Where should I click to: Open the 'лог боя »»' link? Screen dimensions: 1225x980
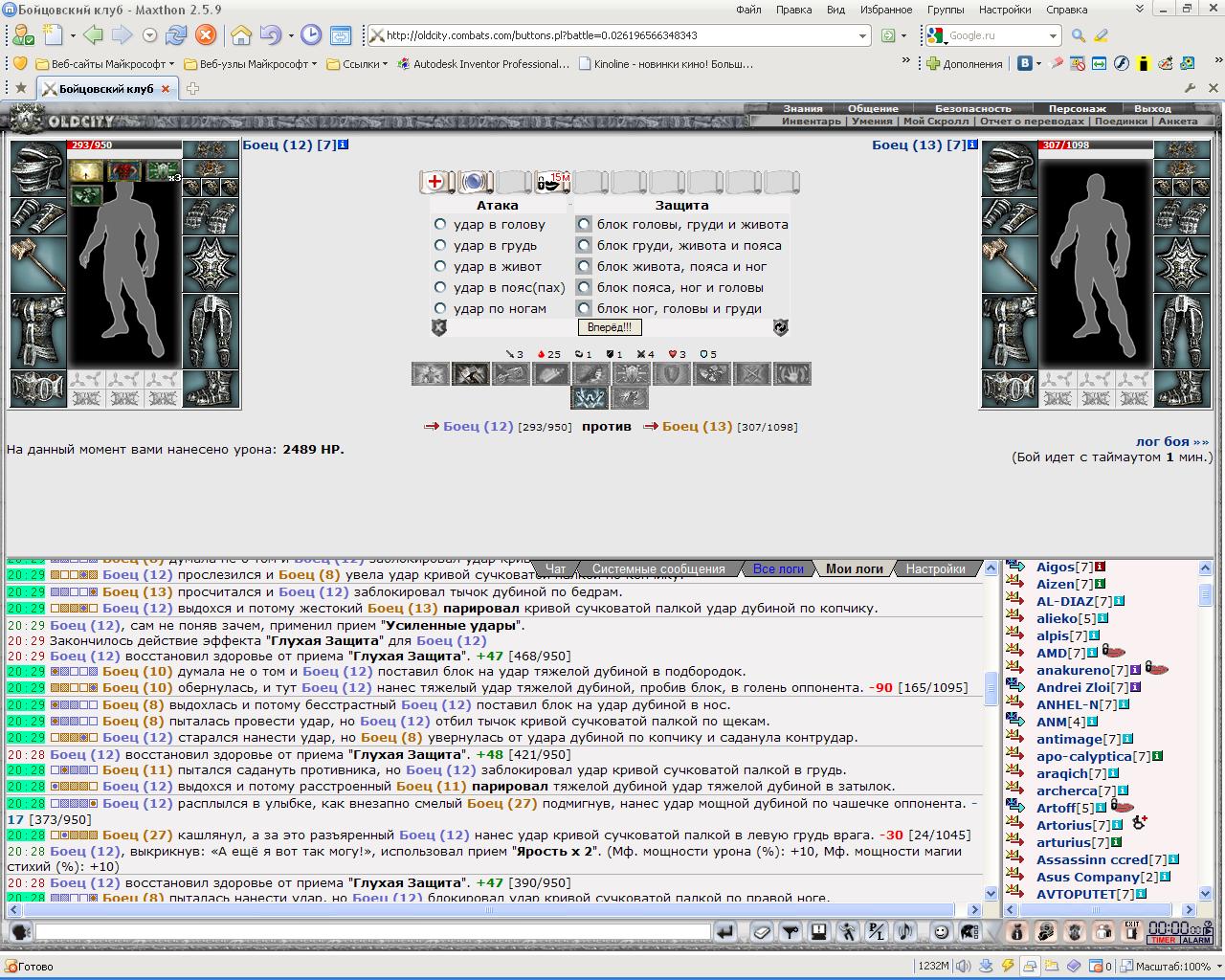1172,441
